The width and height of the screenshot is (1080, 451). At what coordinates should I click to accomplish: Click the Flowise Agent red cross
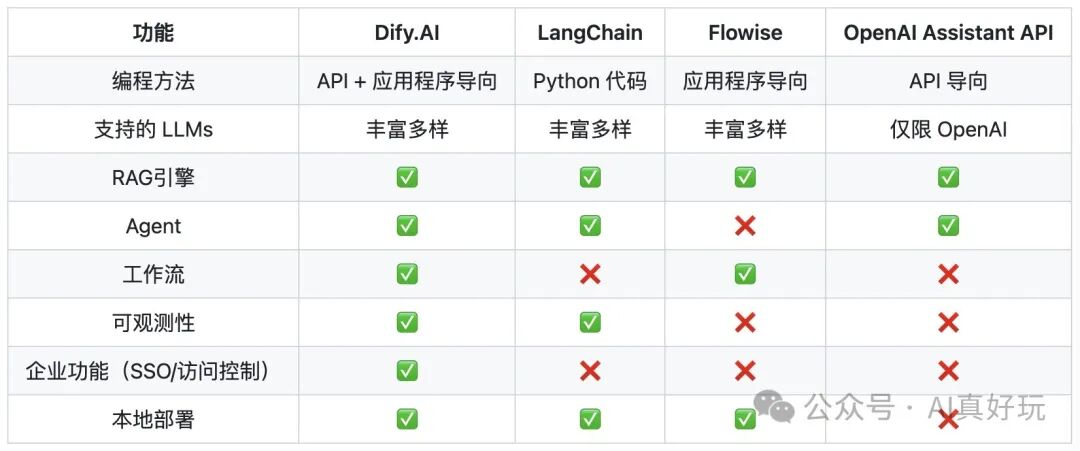click(745, 226)
